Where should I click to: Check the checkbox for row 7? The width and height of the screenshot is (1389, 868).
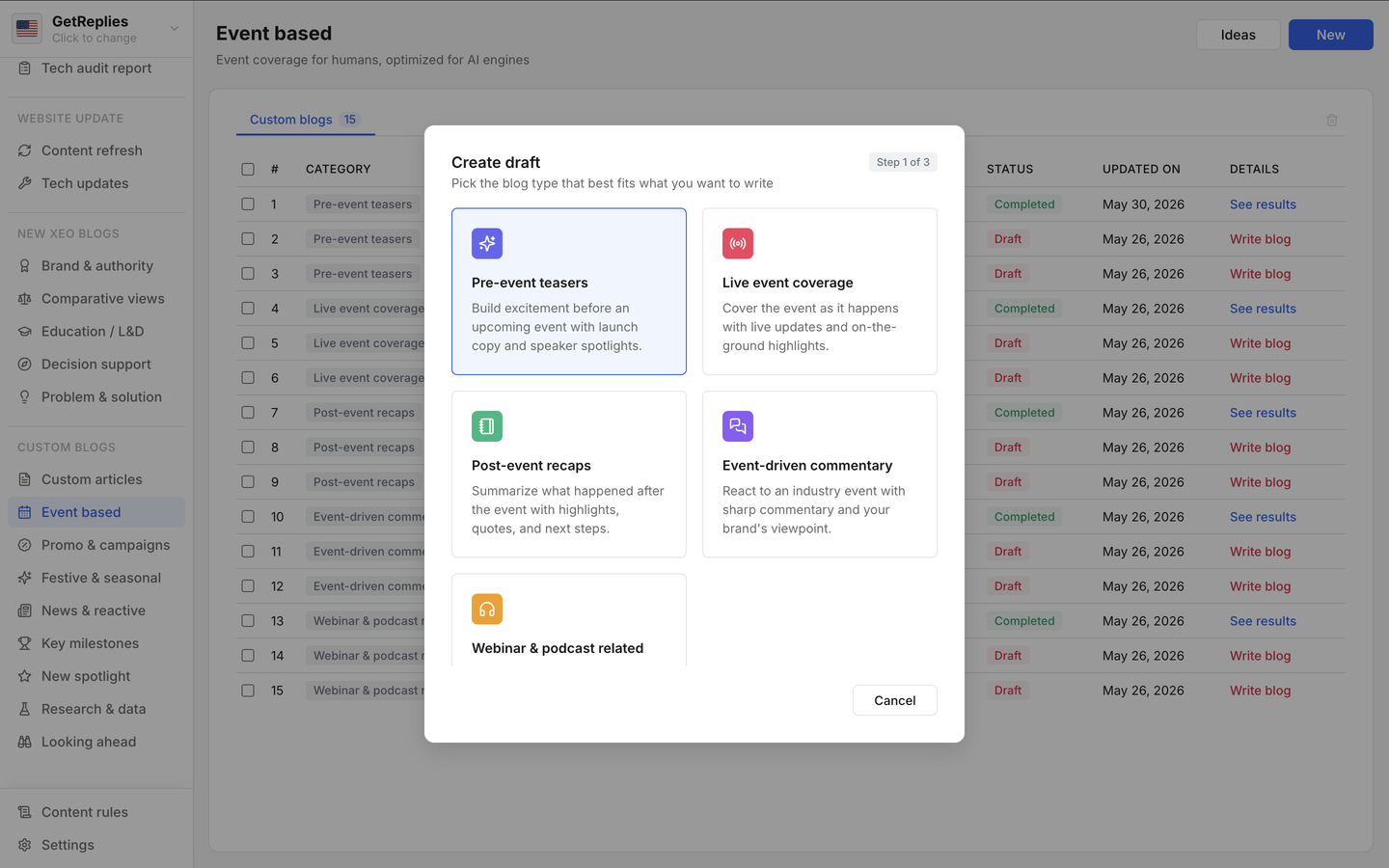pos(248,413)
